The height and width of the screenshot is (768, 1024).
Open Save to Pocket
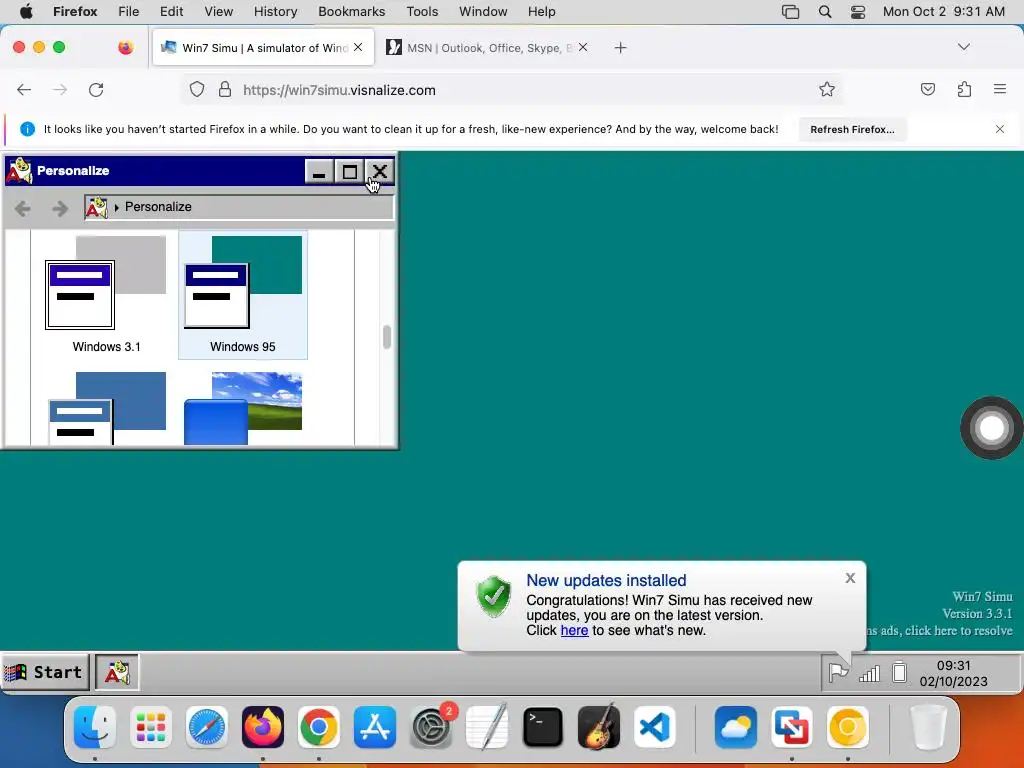(927, 89)
